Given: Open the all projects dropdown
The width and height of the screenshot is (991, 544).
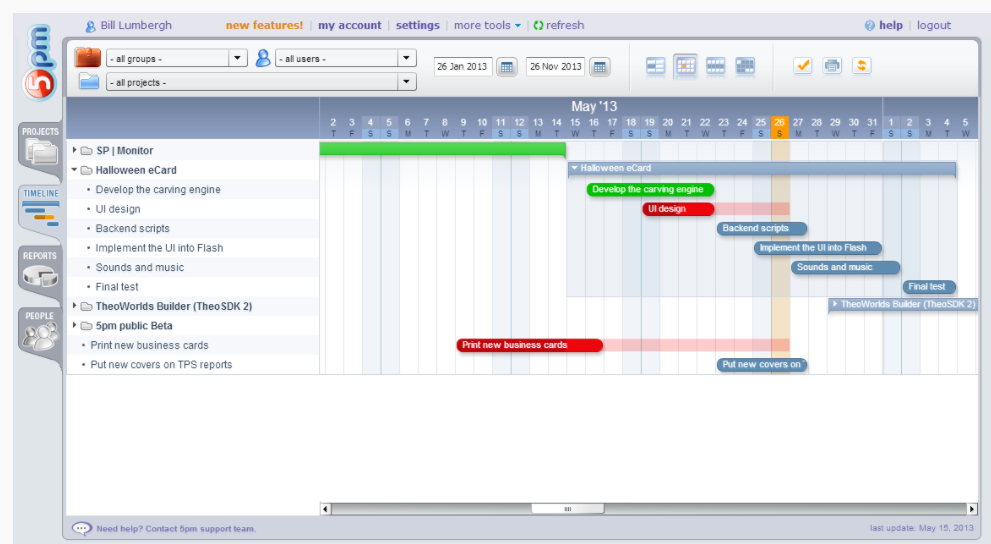Looking at the screenshot, I should 261,82.
